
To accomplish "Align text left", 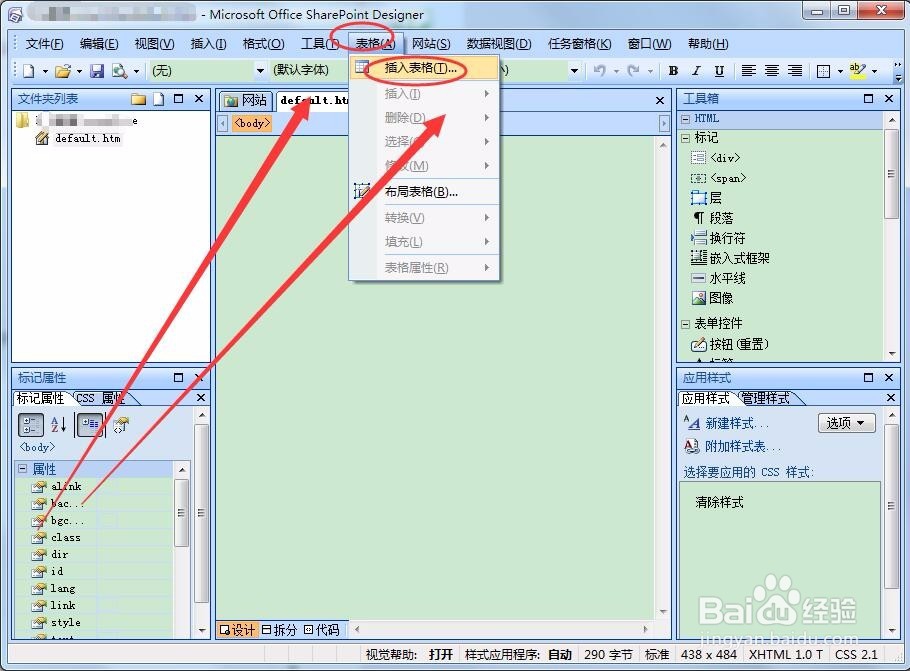I will [x=749, y=71].
